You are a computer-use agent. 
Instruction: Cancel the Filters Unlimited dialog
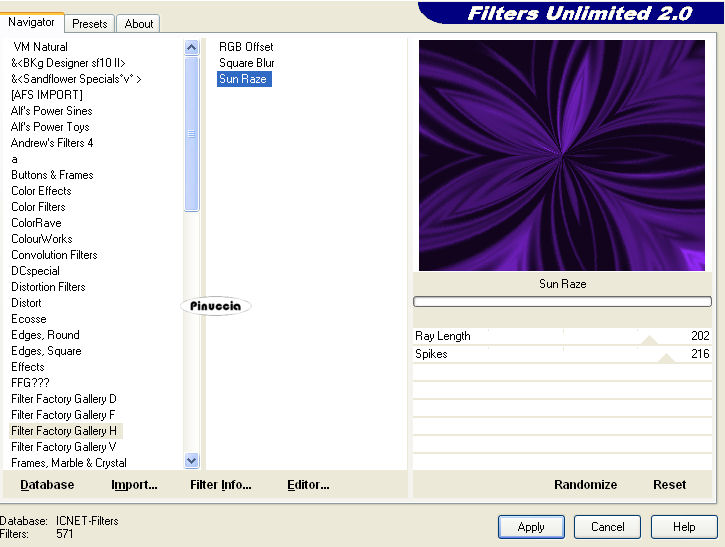607,527
